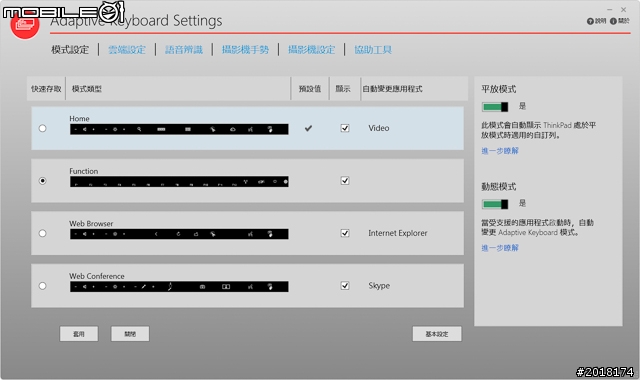
Task: Click the 預設值 column header
Action: tap(310, 89)
